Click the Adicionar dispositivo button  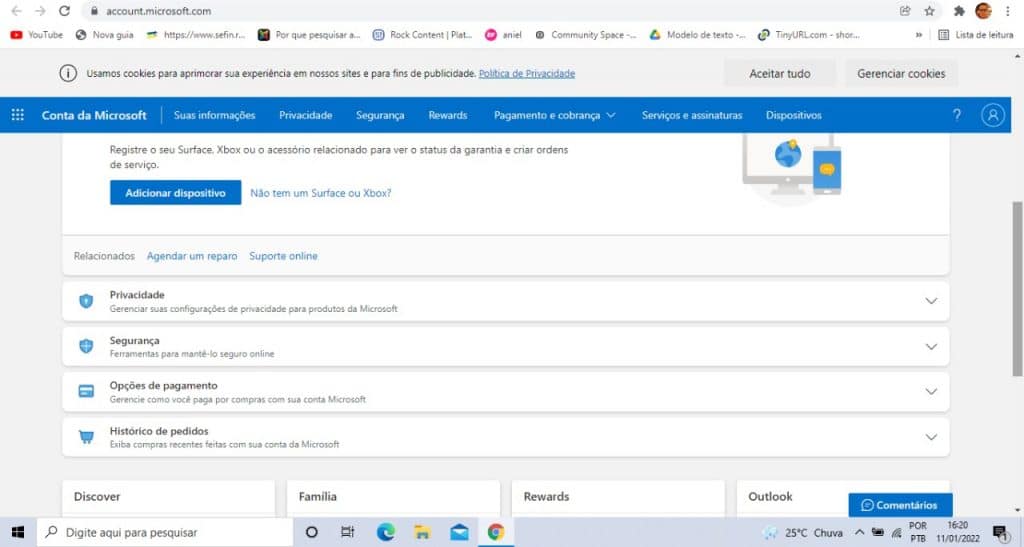click(176, 193)
